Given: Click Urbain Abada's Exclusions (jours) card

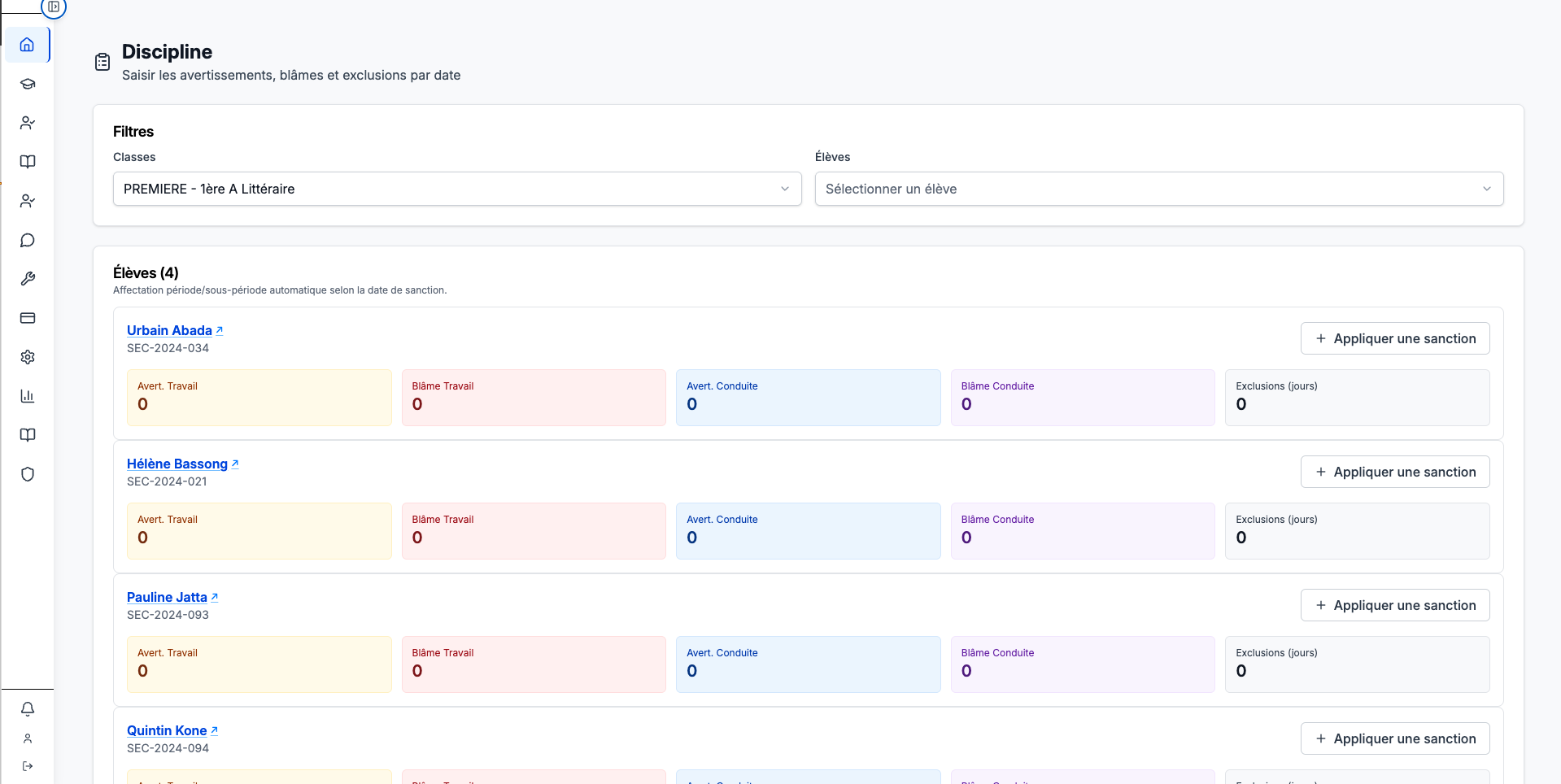Looking at the screenshot, I should 1358,398.
